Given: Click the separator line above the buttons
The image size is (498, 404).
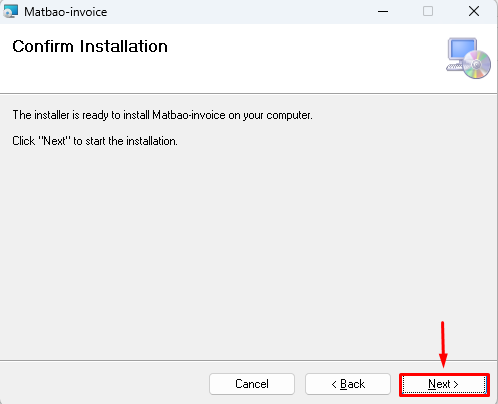Looking at the screenshot, I should pos(248,360).
